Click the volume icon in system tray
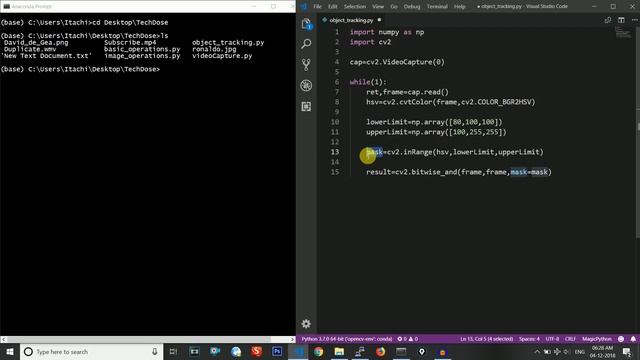 (x=567, y=351)
